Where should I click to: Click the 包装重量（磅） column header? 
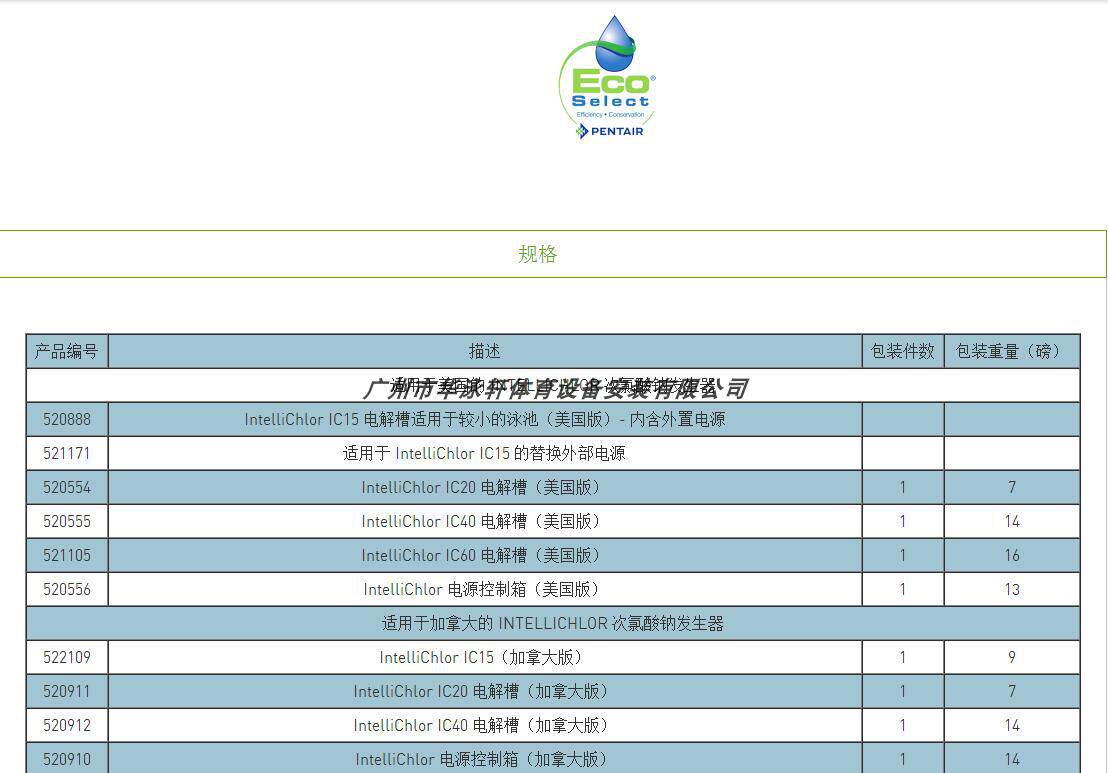(1012, 351)
